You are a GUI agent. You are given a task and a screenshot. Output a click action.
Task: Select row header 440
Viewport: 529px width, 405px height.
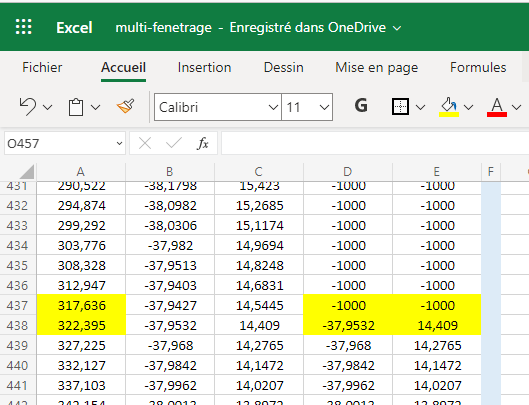click(x=18, y=366)
